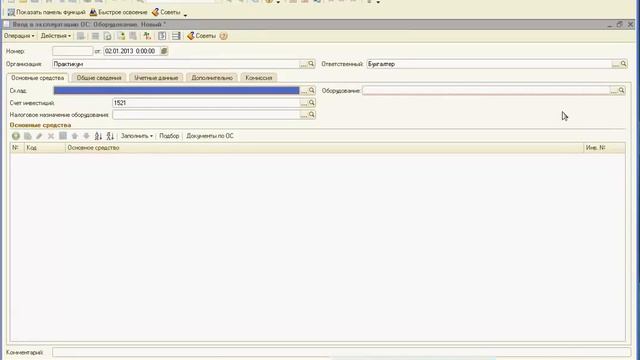Viewport: 640px width, 360px height.
Task: Switch to the Комиссия tab
Action: [x=259, y=78]
